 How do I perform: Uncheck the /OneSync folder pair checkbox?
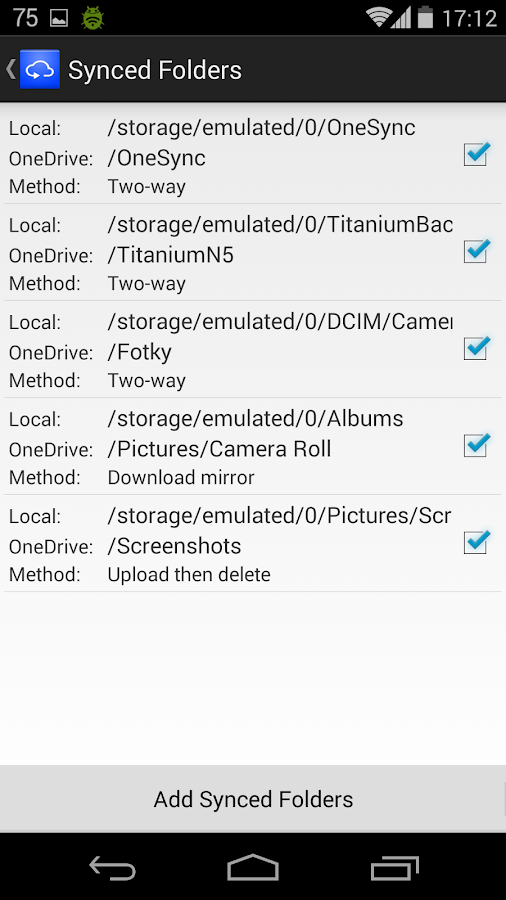pos(476,154)
